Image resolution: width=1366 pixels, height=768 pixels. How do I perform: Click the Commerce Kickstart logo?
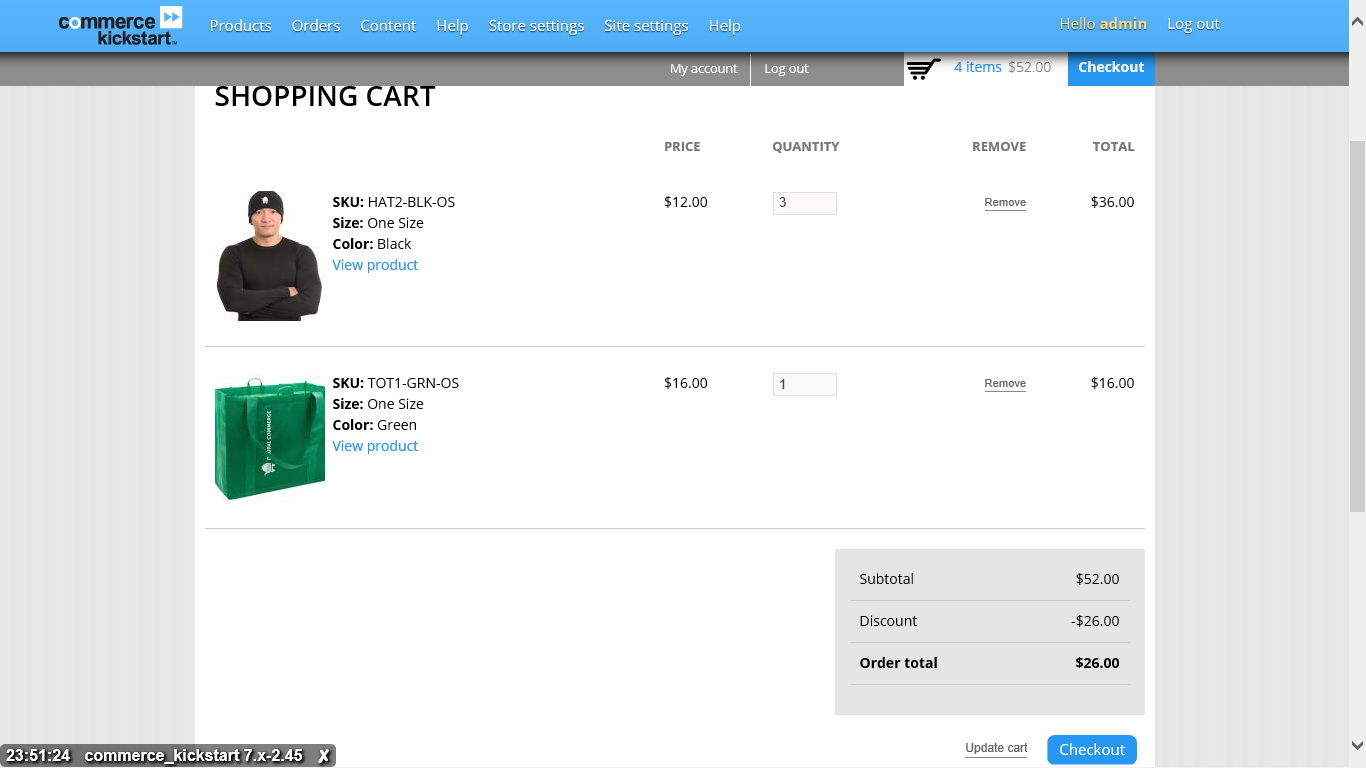[118, 25]
